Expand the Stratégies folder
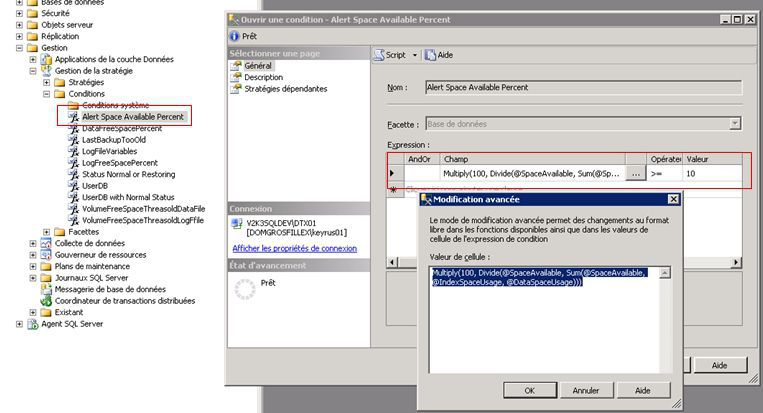The height and width of the screenshot is (413, 763). click(x=47, y=83)
